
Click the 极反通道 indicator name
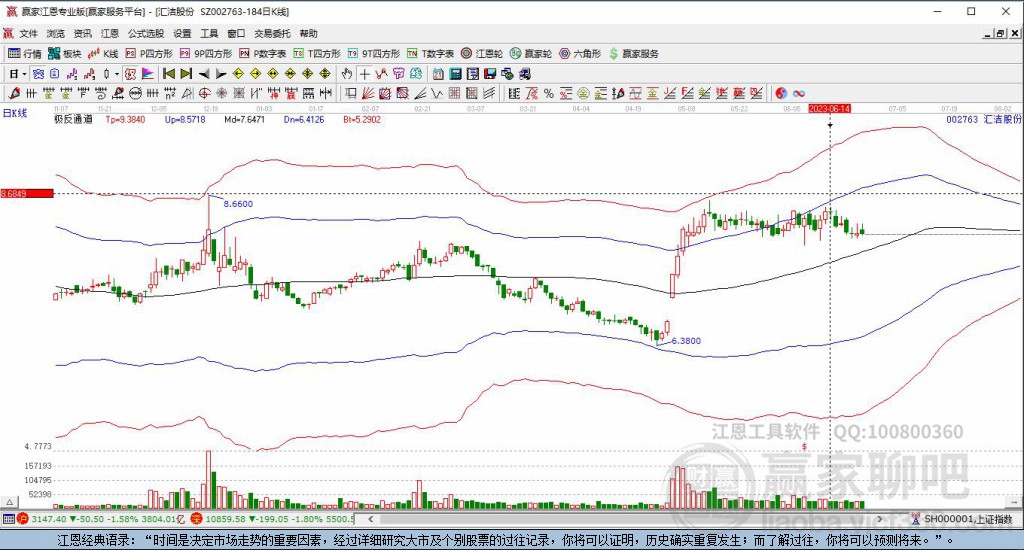click(x=73, y=120)
